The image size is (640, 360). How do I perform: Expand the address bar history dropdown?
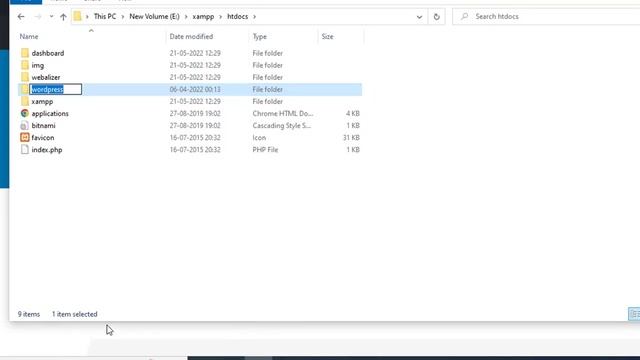coord(419,17)
